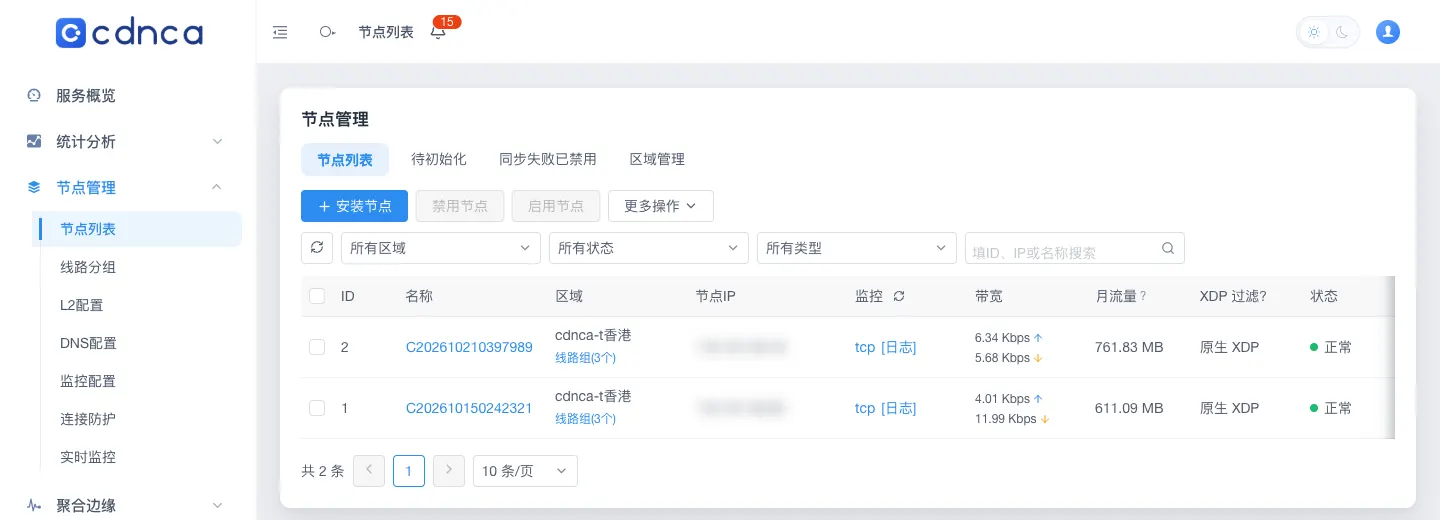Click the circle icon beside the collapse button
This screenshot has height=520, width=1440.
point(327,32)
